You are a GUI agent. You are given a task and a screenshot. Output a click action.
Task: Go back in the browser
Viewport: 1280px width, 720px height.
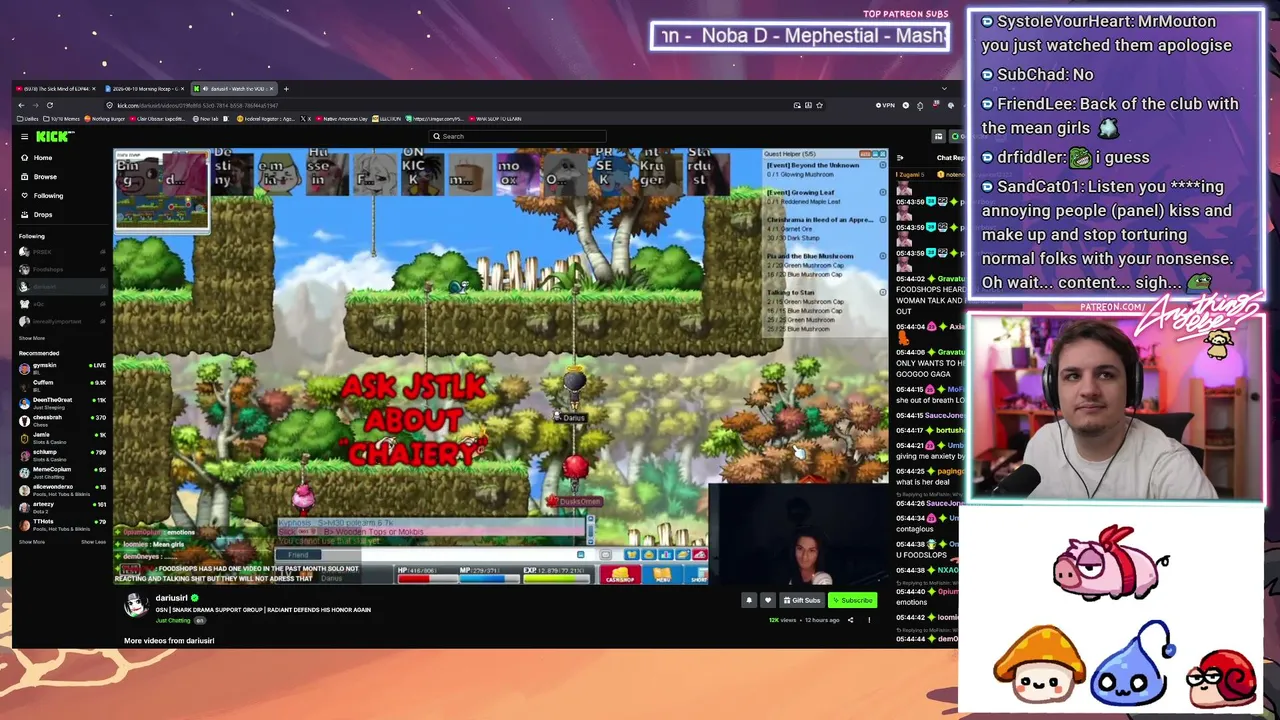(x=23, y=105)
